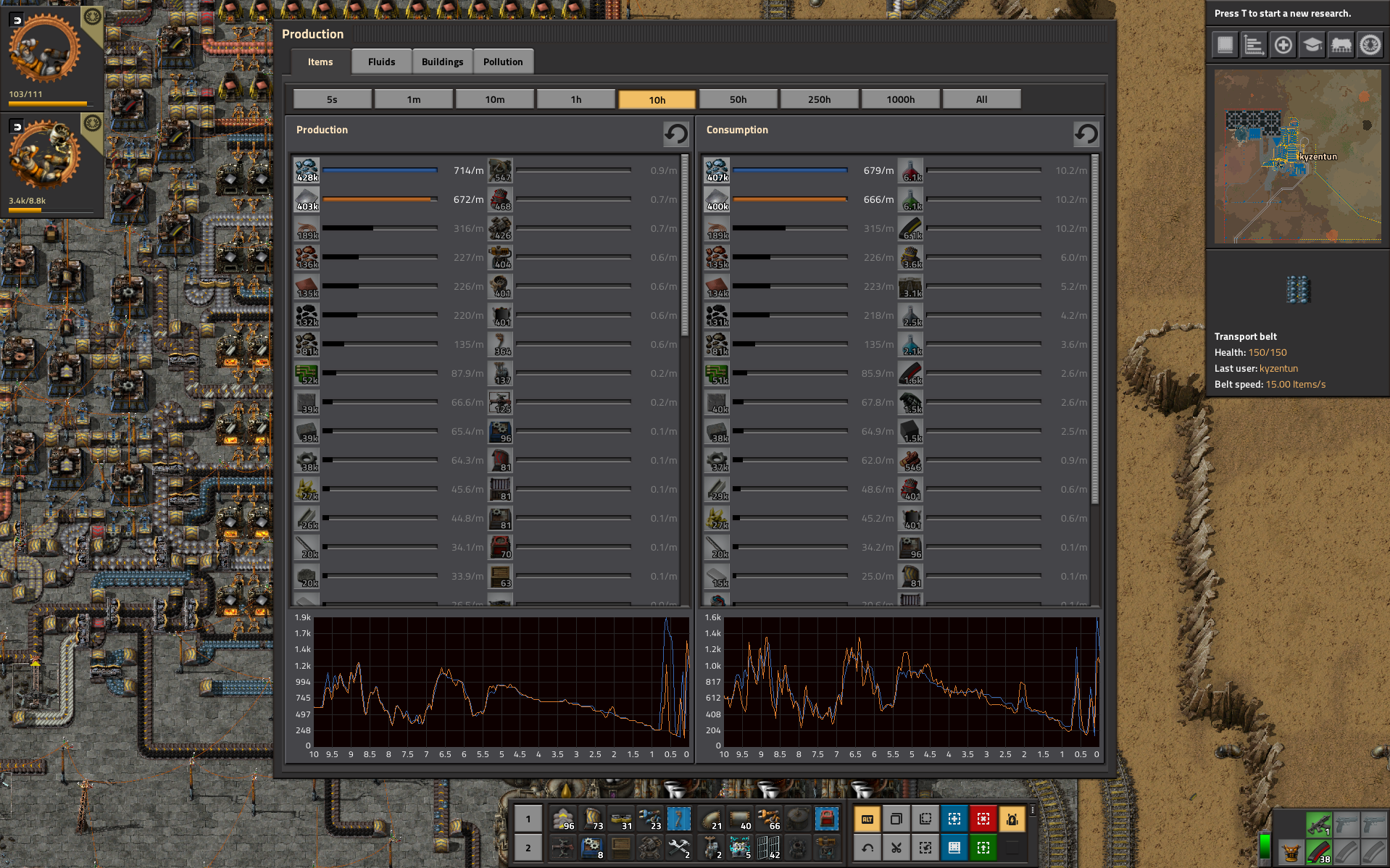1390x868 pixels.
Task: Select the green submachine gun weapon slot
Action: [x=1318, y=825]
